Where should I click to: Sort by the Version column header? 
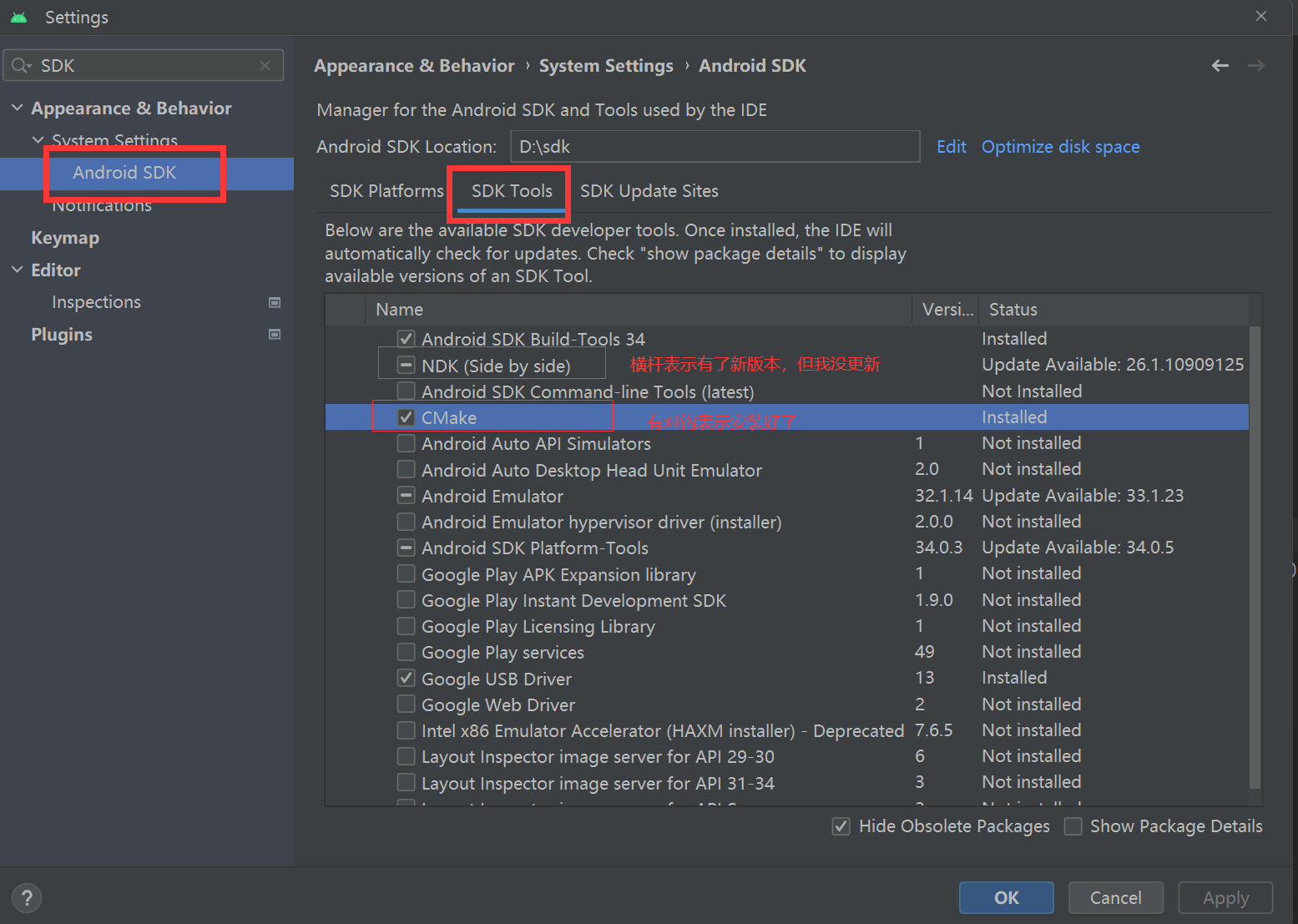coord(946,310)
